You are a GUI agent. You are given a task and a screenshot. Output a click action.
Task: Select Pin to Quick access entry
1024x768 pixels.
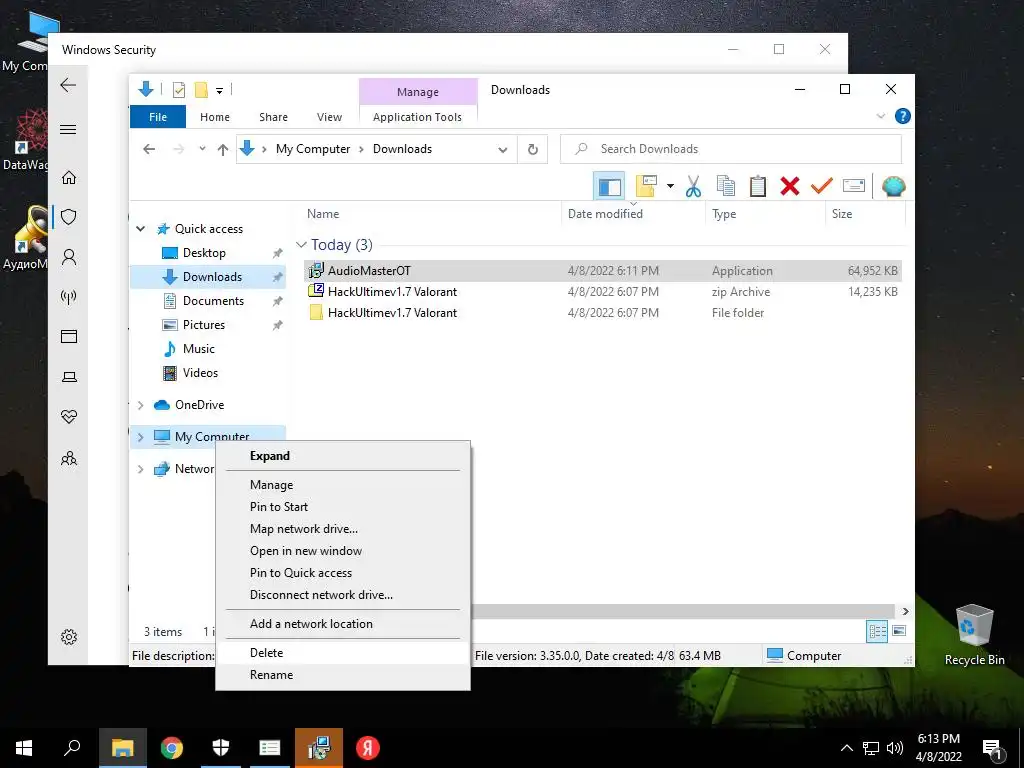coord(343,573)
